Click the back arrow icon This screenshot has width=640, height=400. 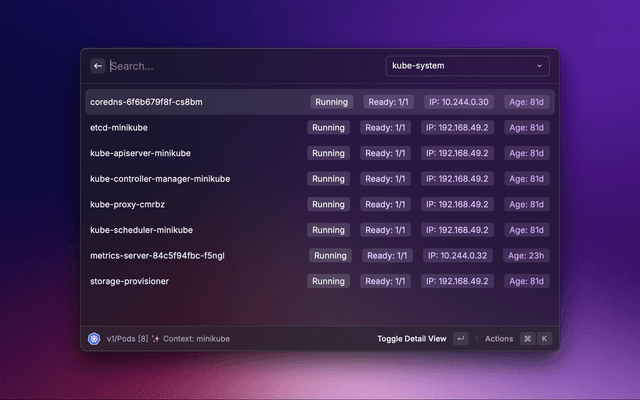coord(98,66)
